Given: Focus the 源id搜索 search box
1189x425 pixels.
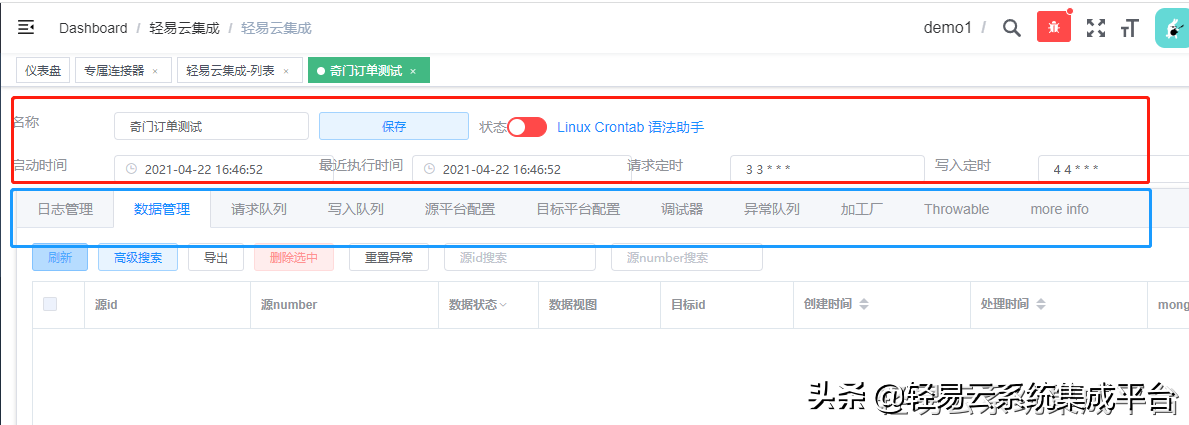Looking at the screenshot, I should [x=522, y=257].
